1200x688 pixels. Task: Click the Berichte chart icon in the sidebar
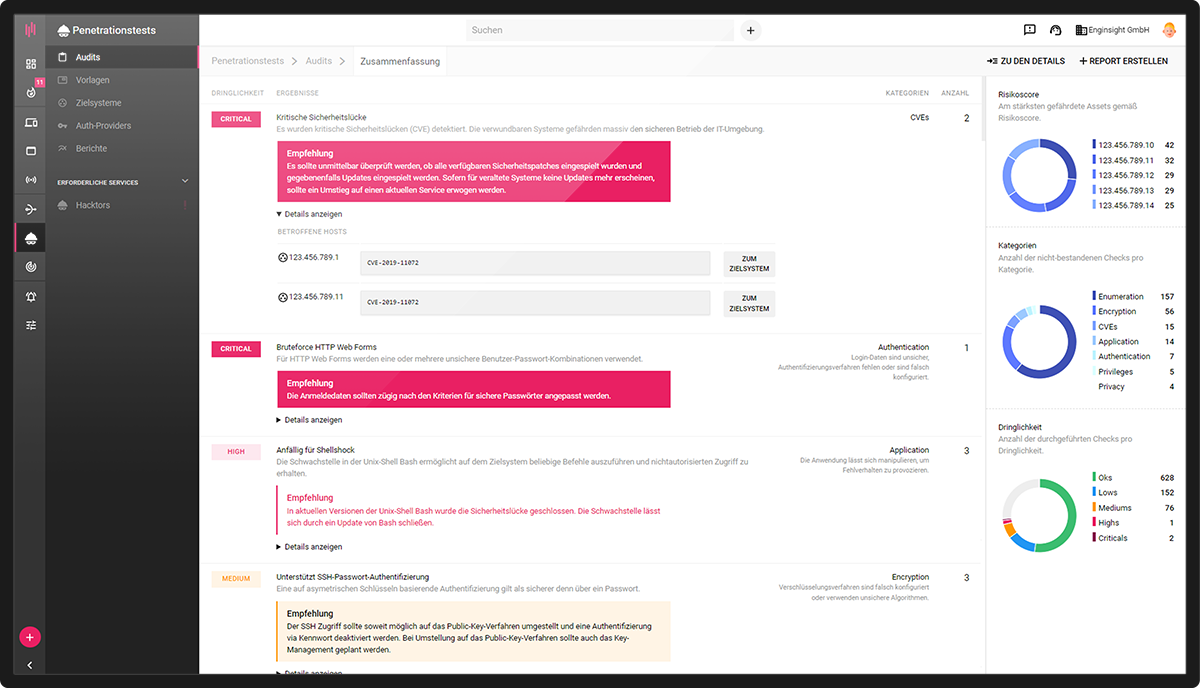click(63, 148)
